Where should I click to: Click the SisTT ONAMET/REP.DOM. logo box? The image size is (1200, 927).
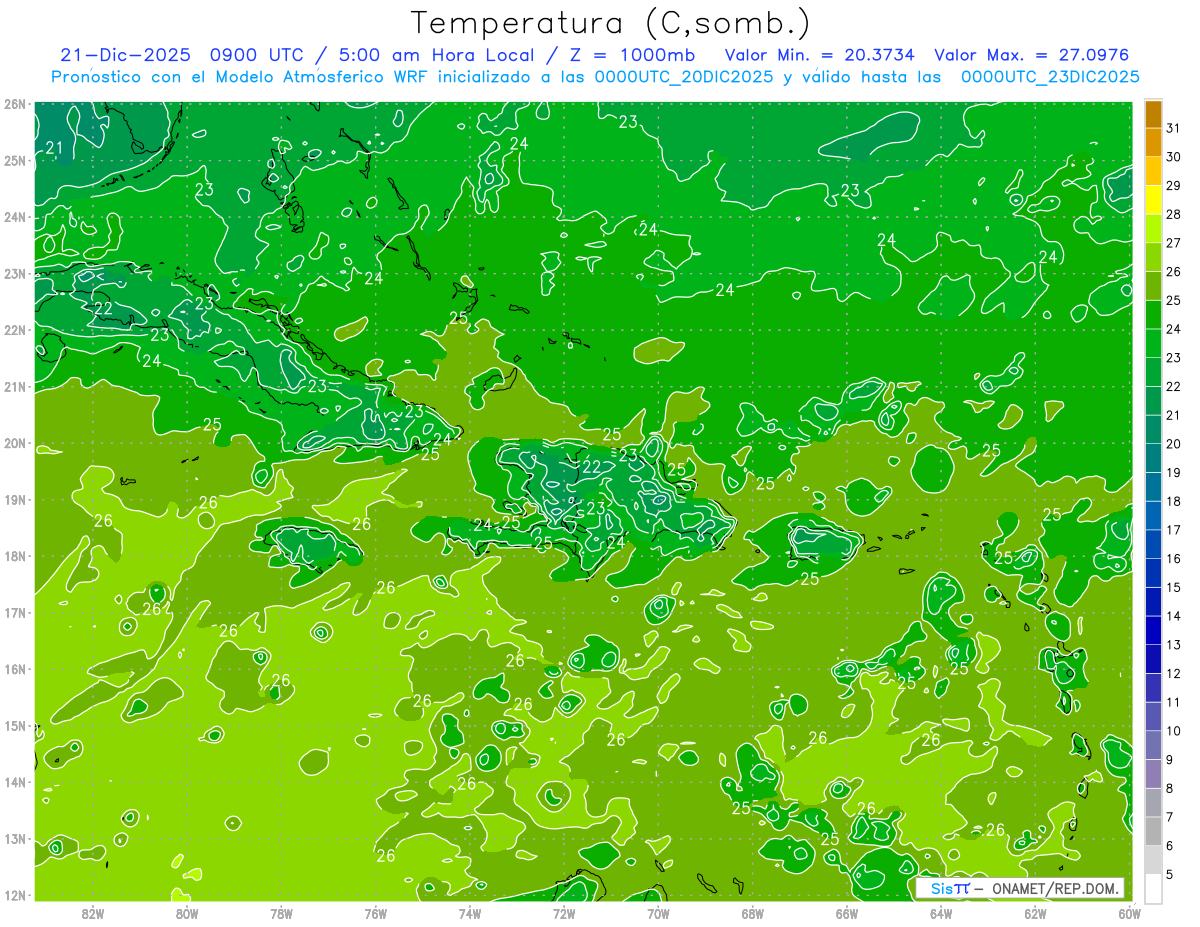click(1019, 888)
